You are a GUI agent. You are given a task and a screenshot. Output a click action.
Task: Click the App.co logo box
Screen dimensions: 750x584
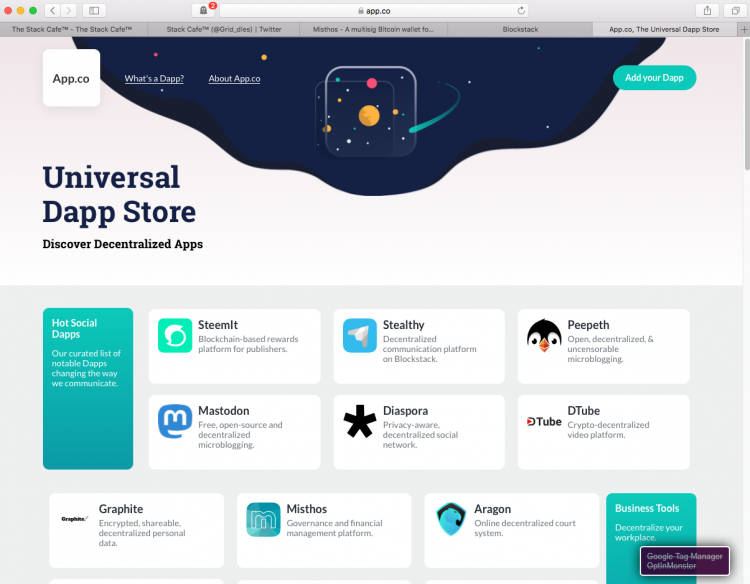[x=71, y=78]
